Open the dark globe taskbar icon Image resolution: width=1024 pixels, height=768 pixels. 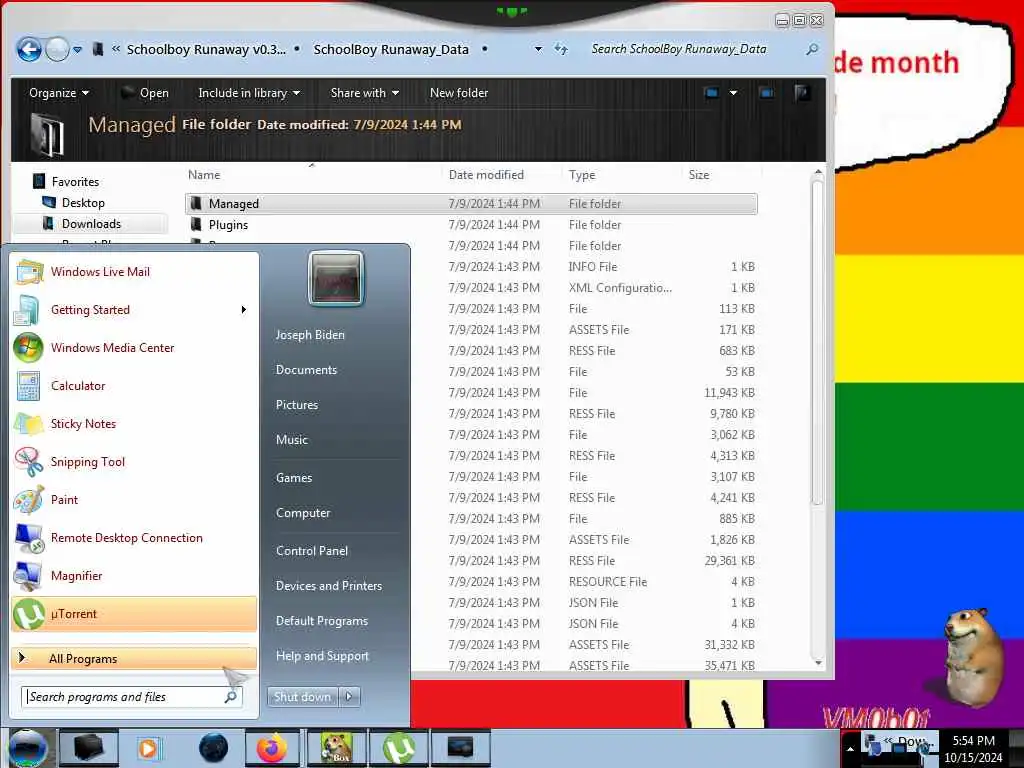tap(214, 748)
